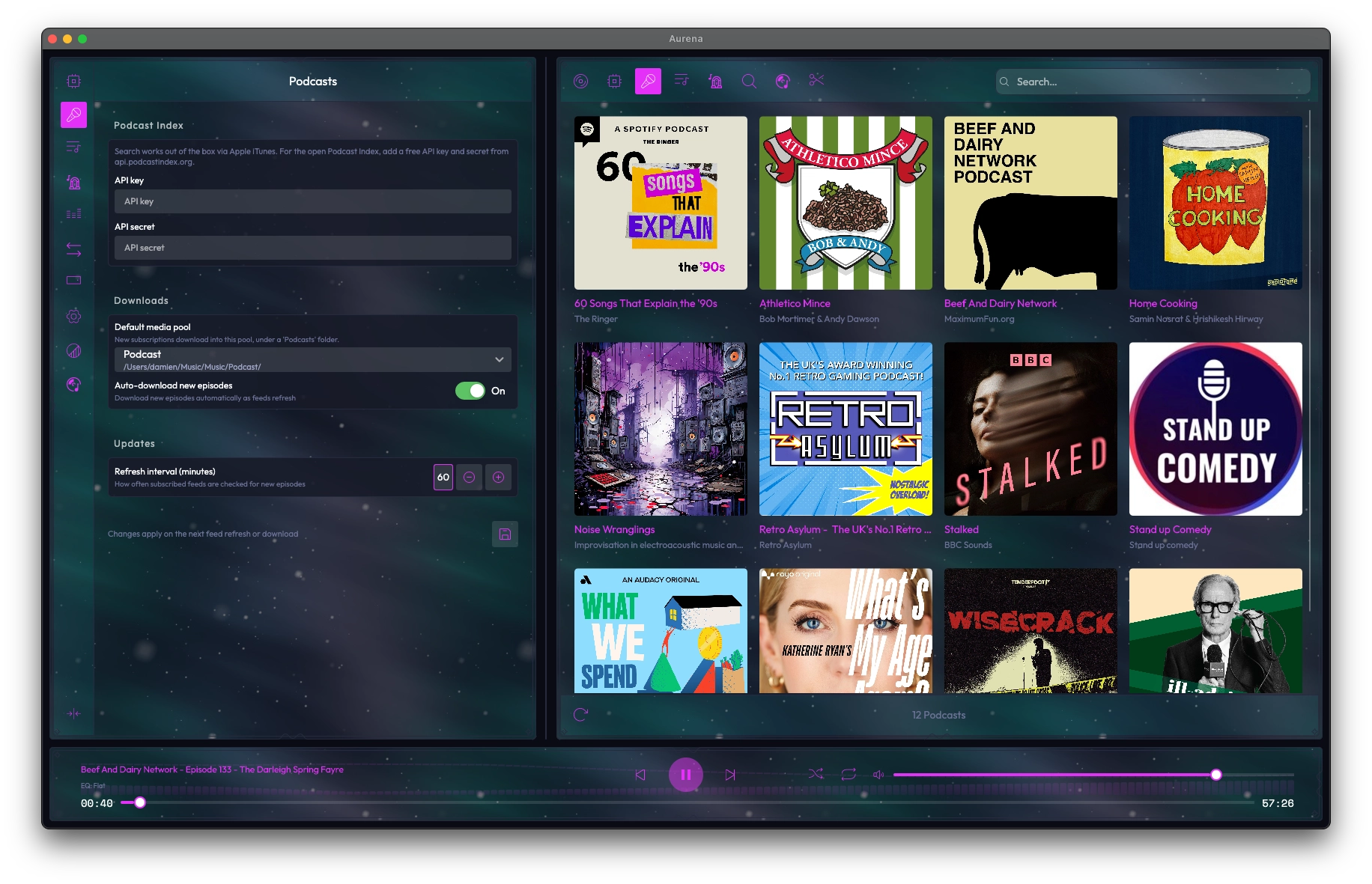The height and width of the screenshot is (884, 1372).
Task: Click the Stand up Comedy title link
Action: pyautogui.click(x=1170, y=529)
